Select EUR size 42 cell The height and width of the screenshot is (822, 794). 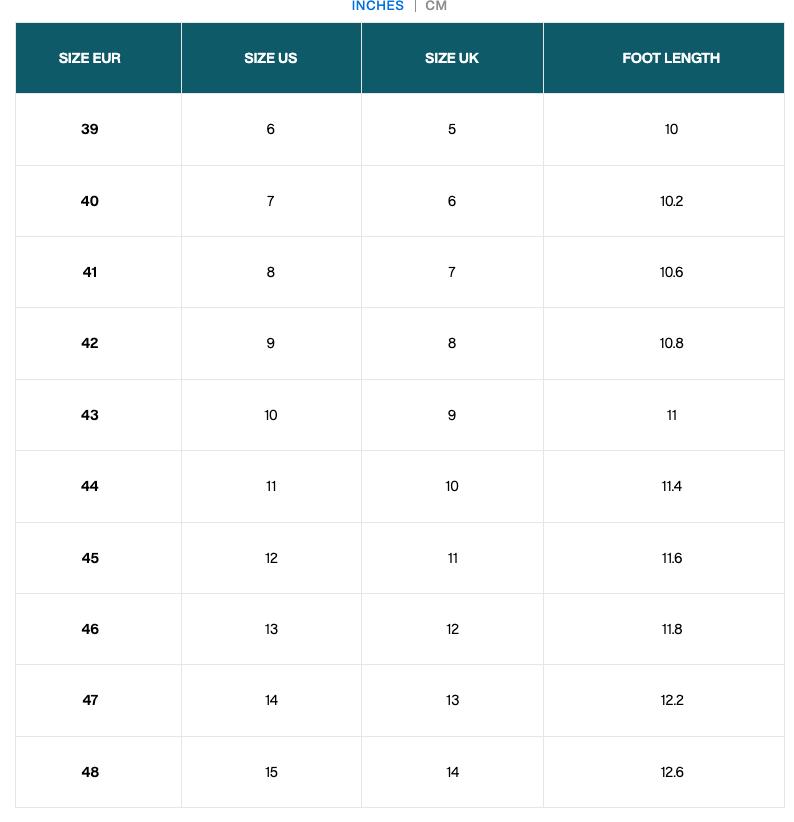(x=90, y=343)
